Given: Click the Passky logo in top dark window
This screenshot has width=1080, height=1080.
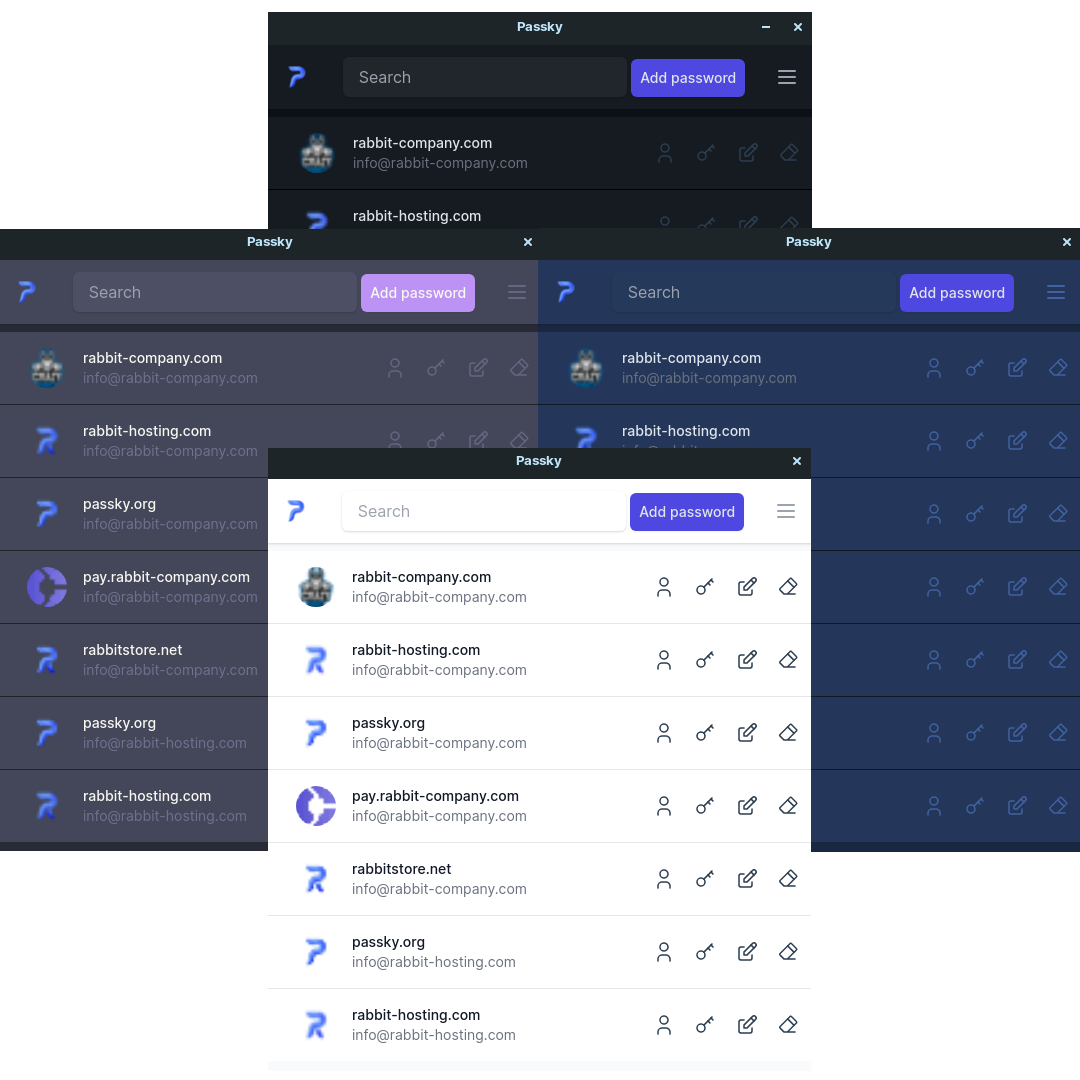Looking at the screenshot, I should (297, 77).
